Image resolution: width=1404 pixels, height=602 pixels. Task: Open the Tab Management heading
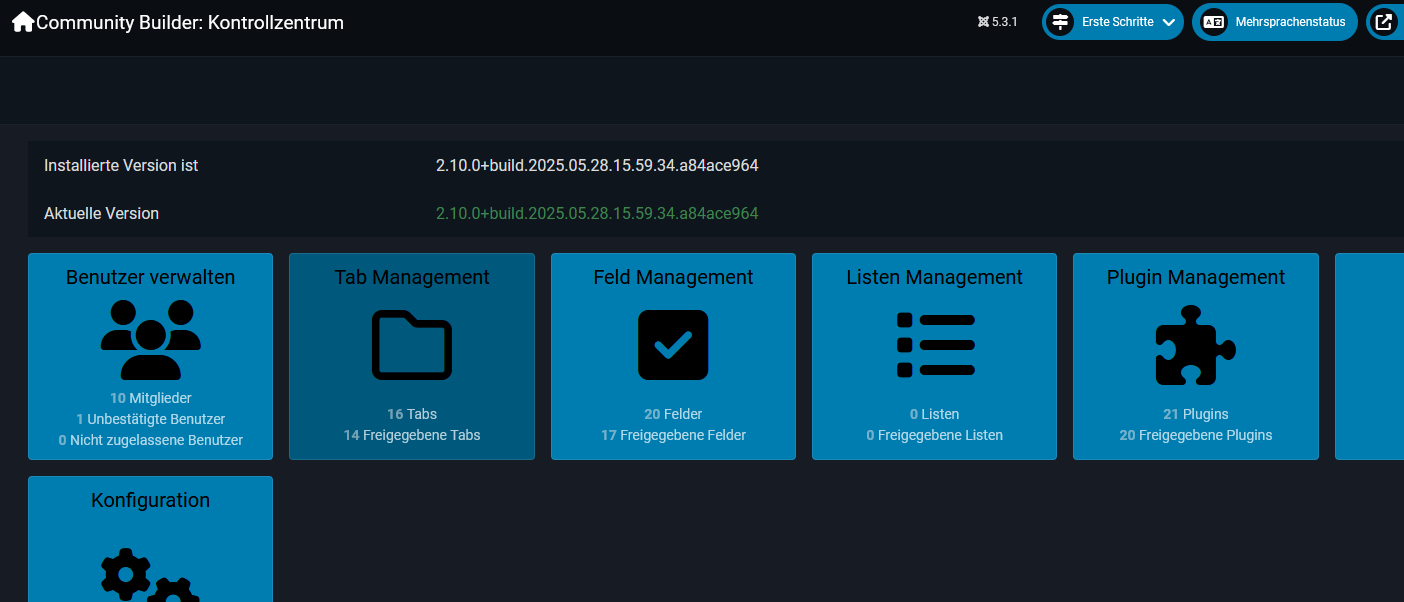pyautogui.click(x=412, y=277)
